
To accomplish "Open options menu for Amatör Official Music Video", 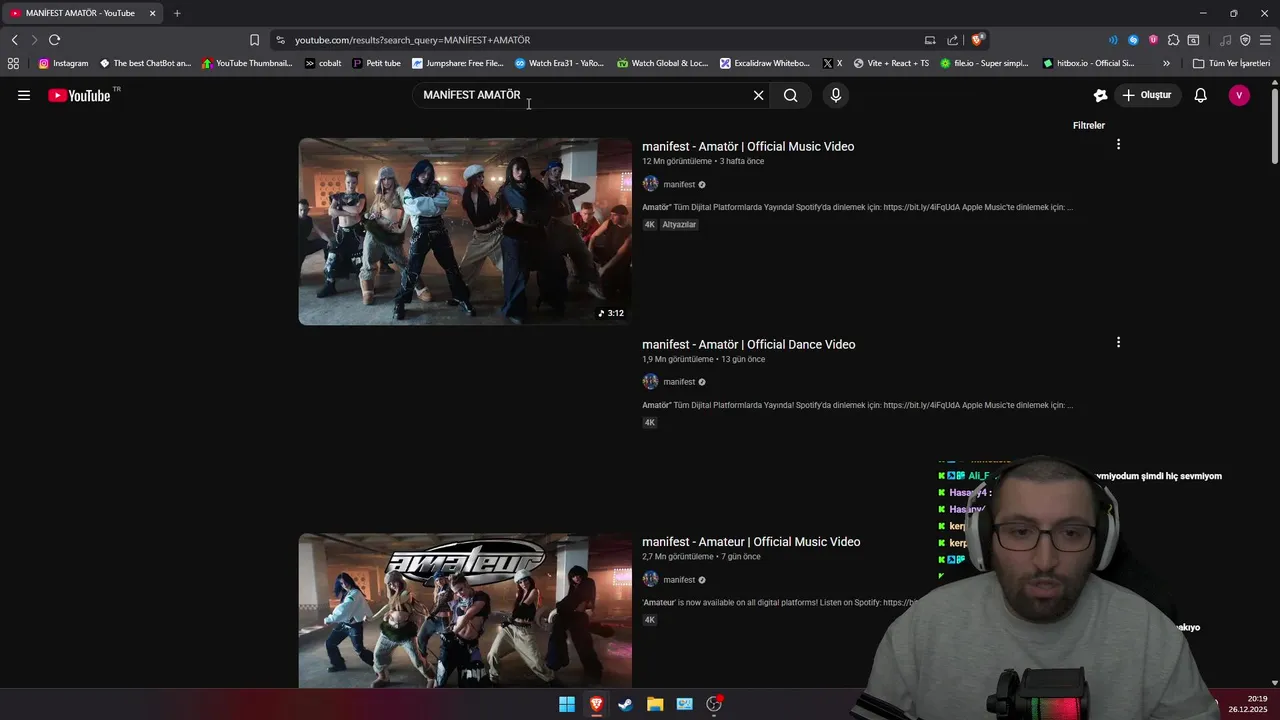I will (1118, 144).
